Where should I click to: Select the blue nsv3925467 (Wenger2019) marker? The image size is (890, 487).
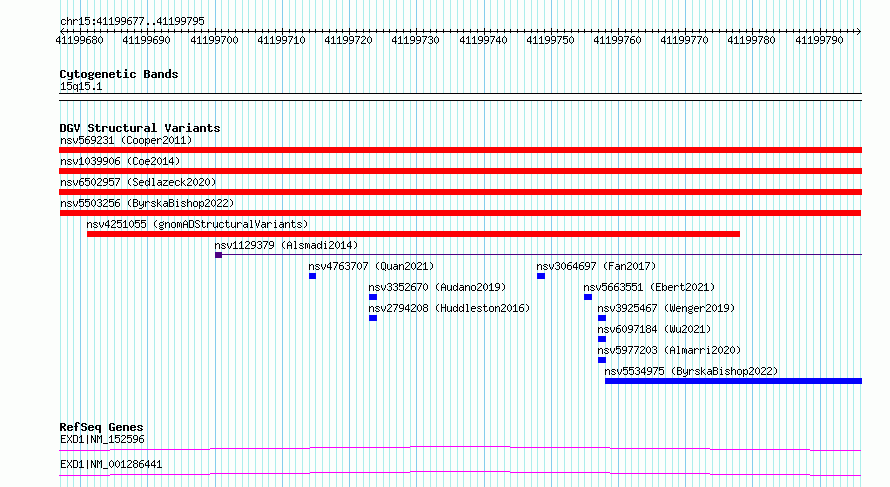(602, 318)
